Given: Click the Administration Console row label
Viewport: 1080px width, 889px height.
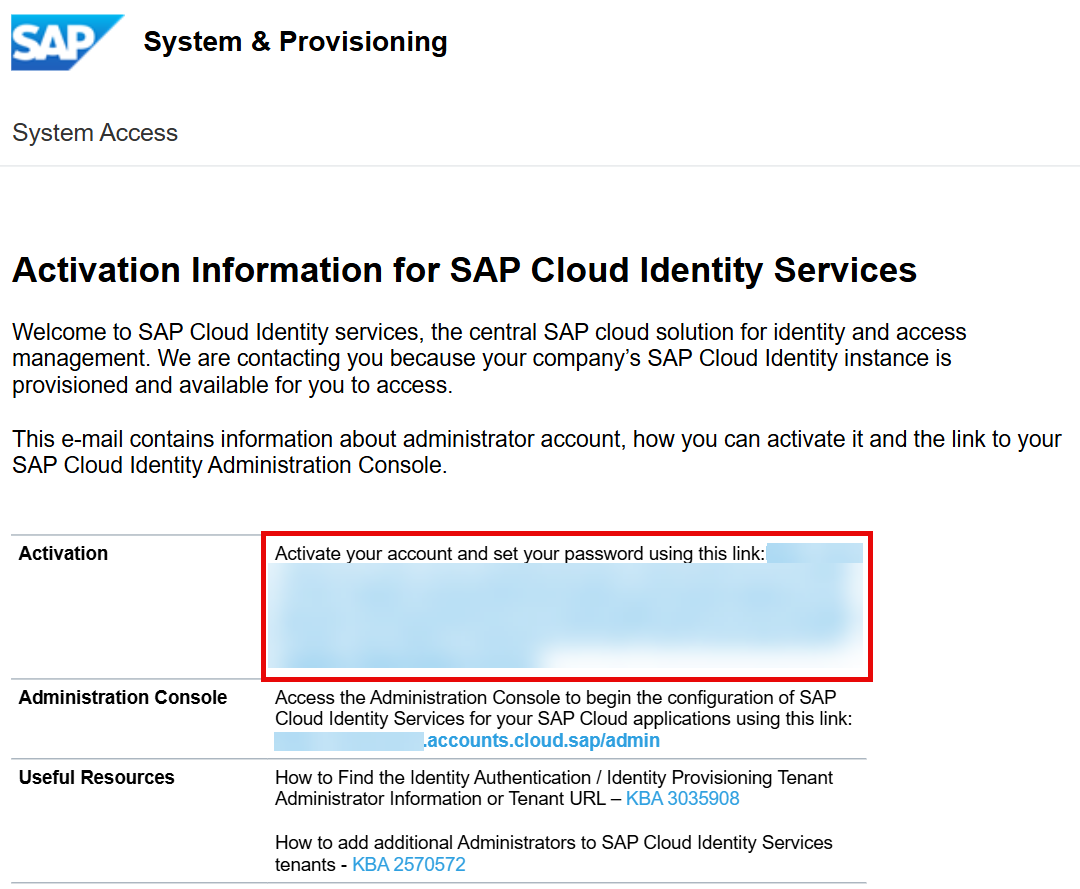Looking at the screenshot, I should click(x=123, y=698).
